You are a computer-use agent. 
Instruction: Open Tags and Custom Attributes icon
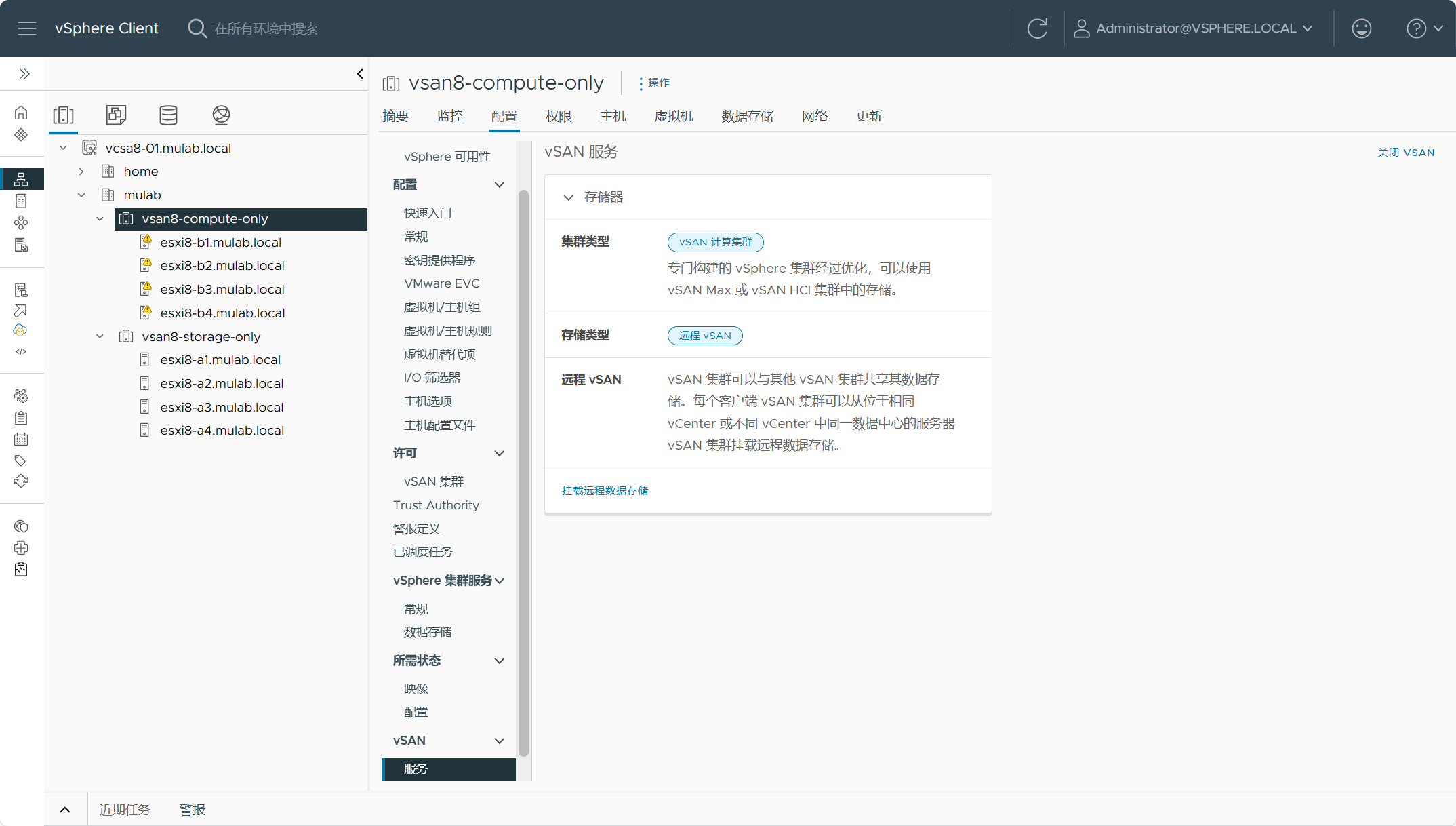click(x=21, y=460)
